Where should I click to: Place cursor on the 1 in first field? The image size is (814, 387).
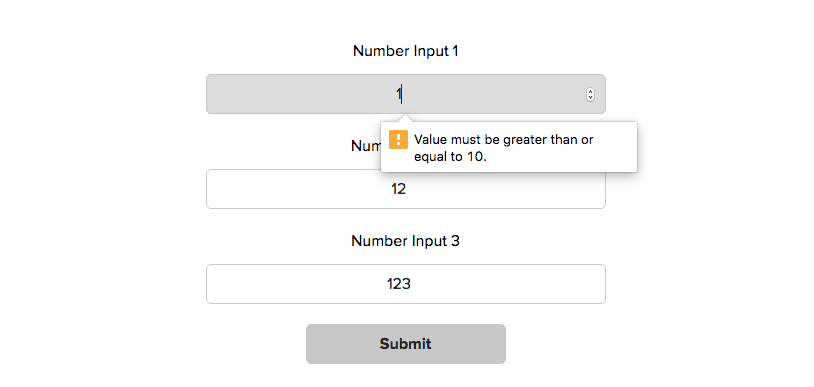[399, 94]
